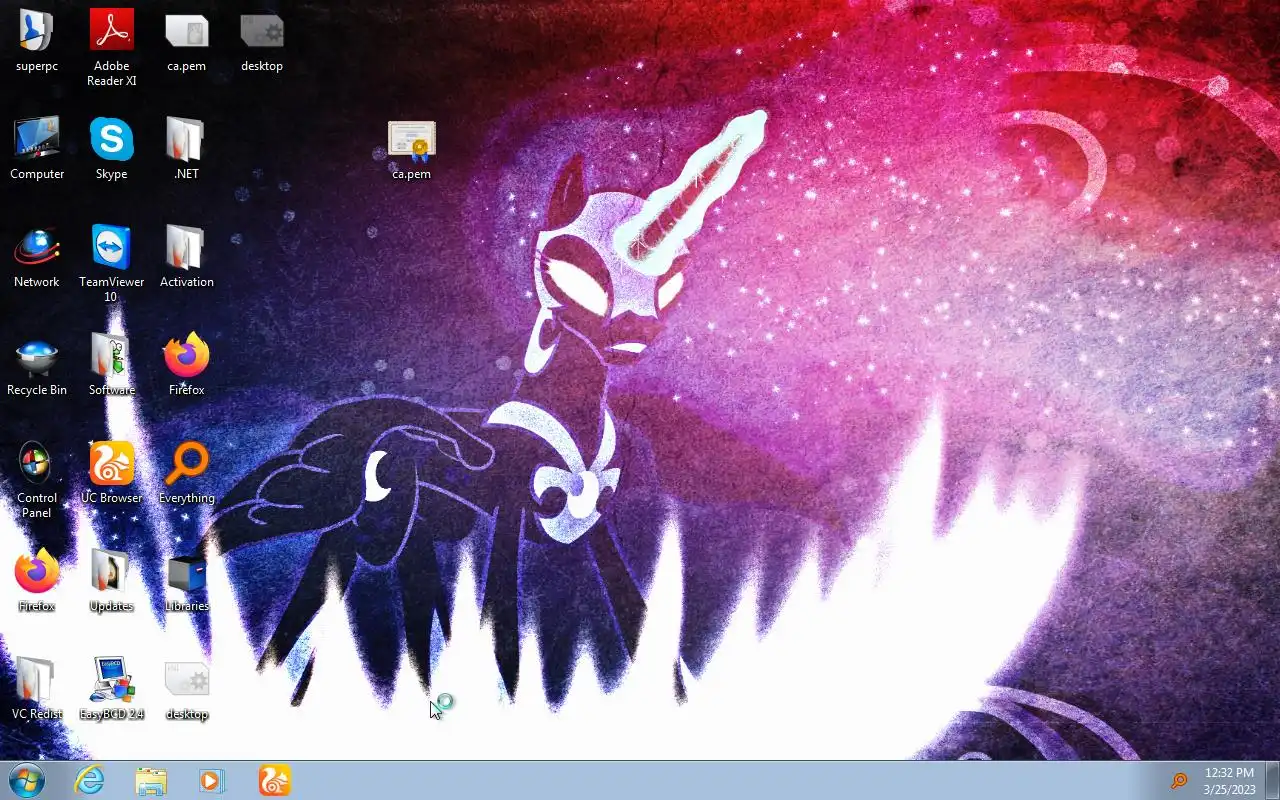Click the Show desktop button
This screenshot has height=800, width=1280.
pyautogui.click(x=1272, y=780)
